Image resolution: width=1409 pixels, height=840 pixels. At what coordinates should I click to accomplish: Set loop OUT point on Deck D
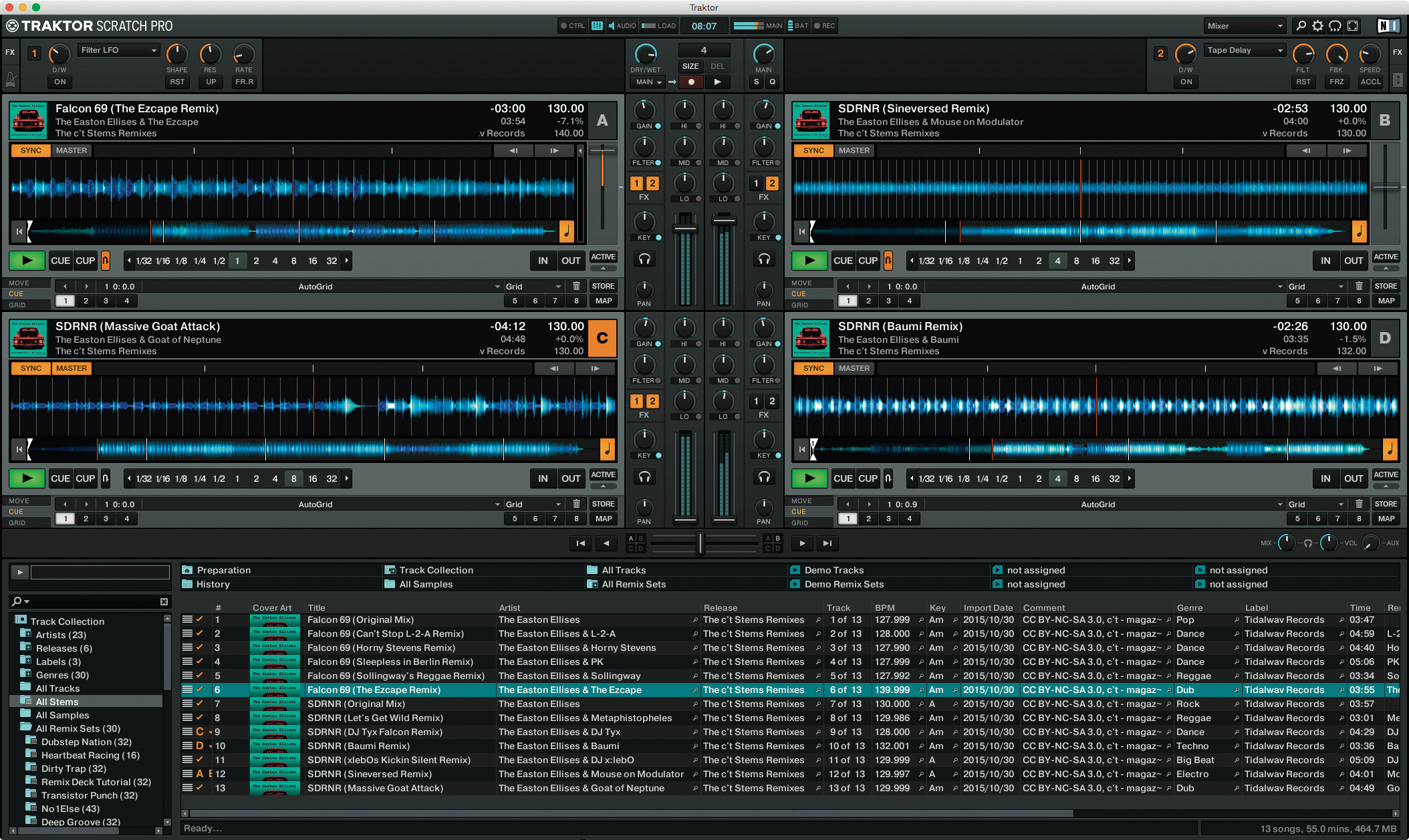click(1354, 478)
